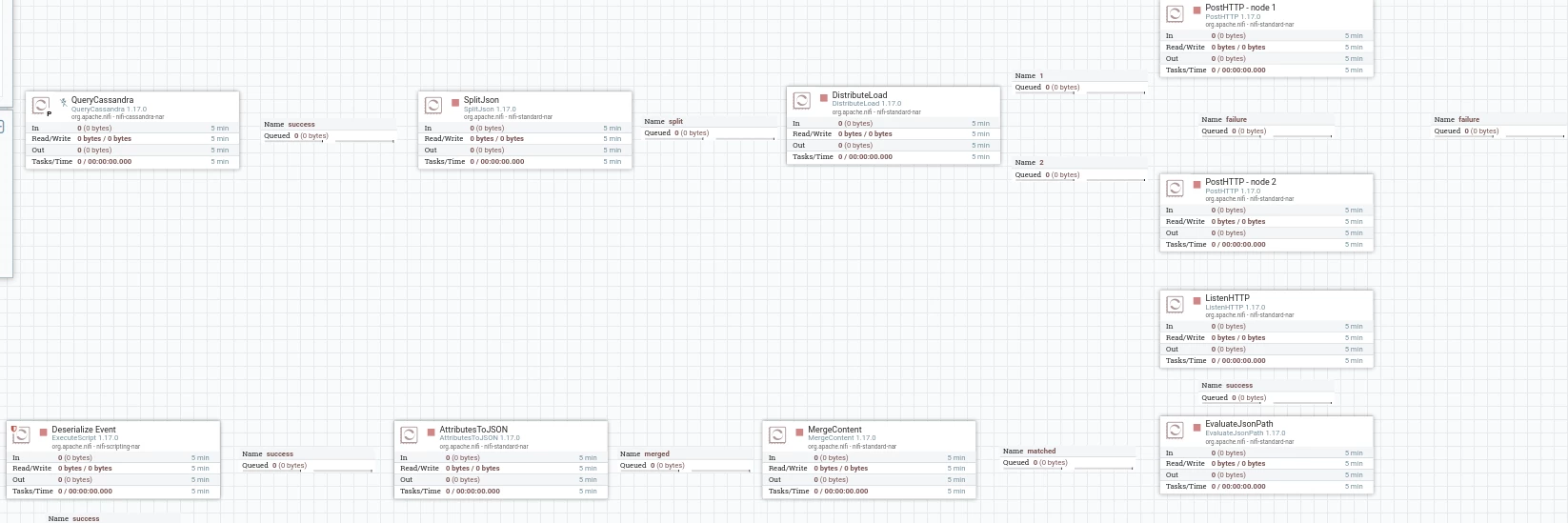This screenshot has width=1568, height=523.
Task: Click the stopped status square on ListenHTTP
Action: pyautogui.click(x=1197, y=300)
